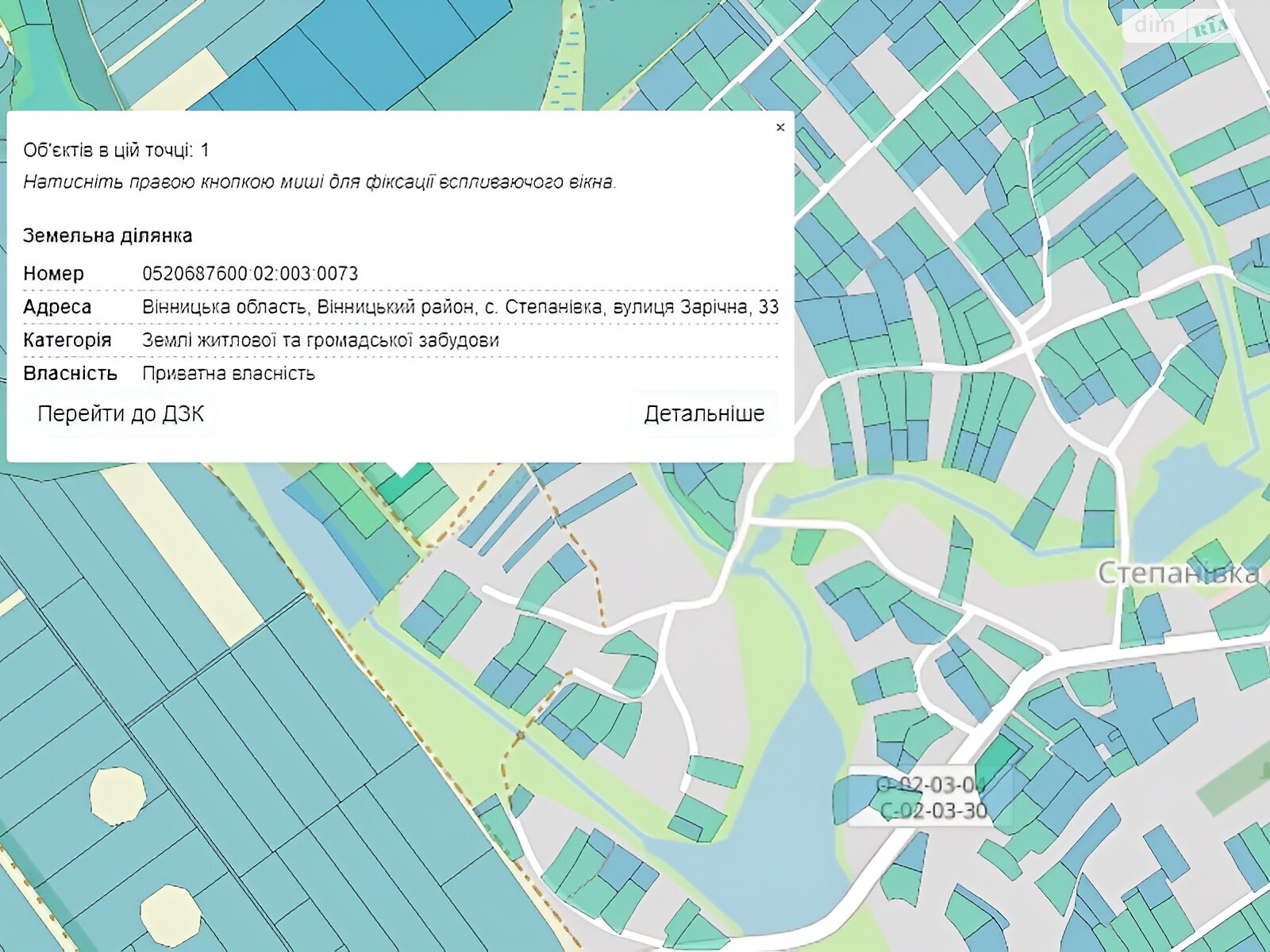The width and height of the screenshot is (1270, 952).
Task: Click the 'Адреса' field label
Action: click(57, 307)
